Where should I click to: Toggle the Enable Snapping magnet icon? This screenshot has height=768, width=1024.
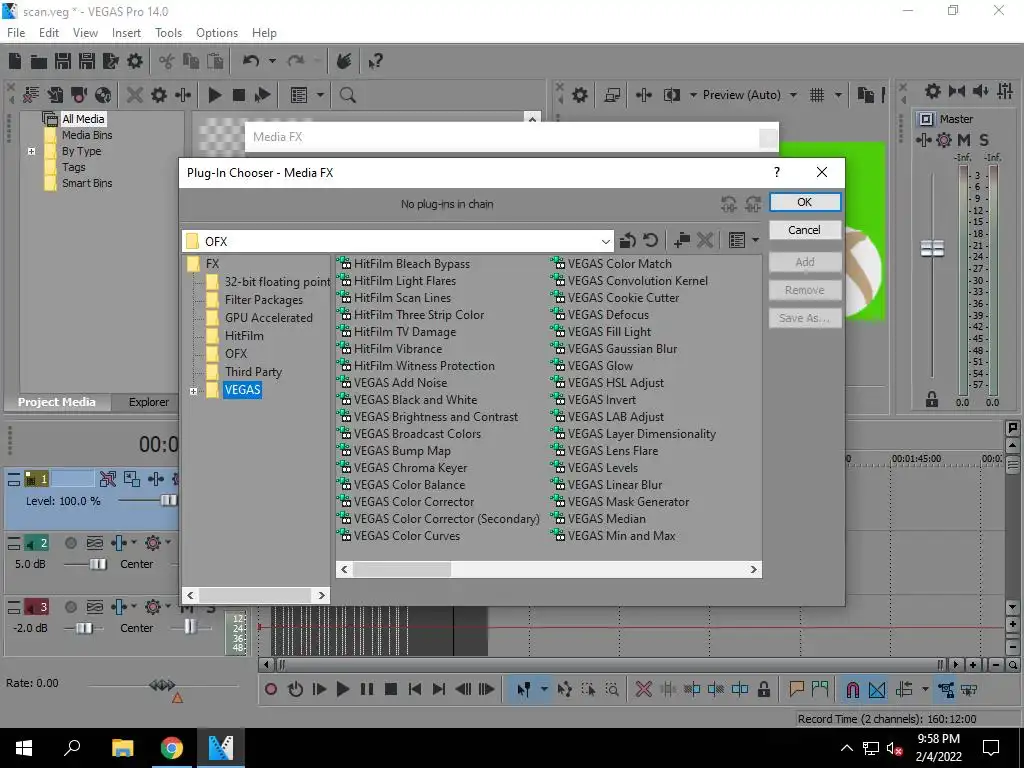coord(852,690)
